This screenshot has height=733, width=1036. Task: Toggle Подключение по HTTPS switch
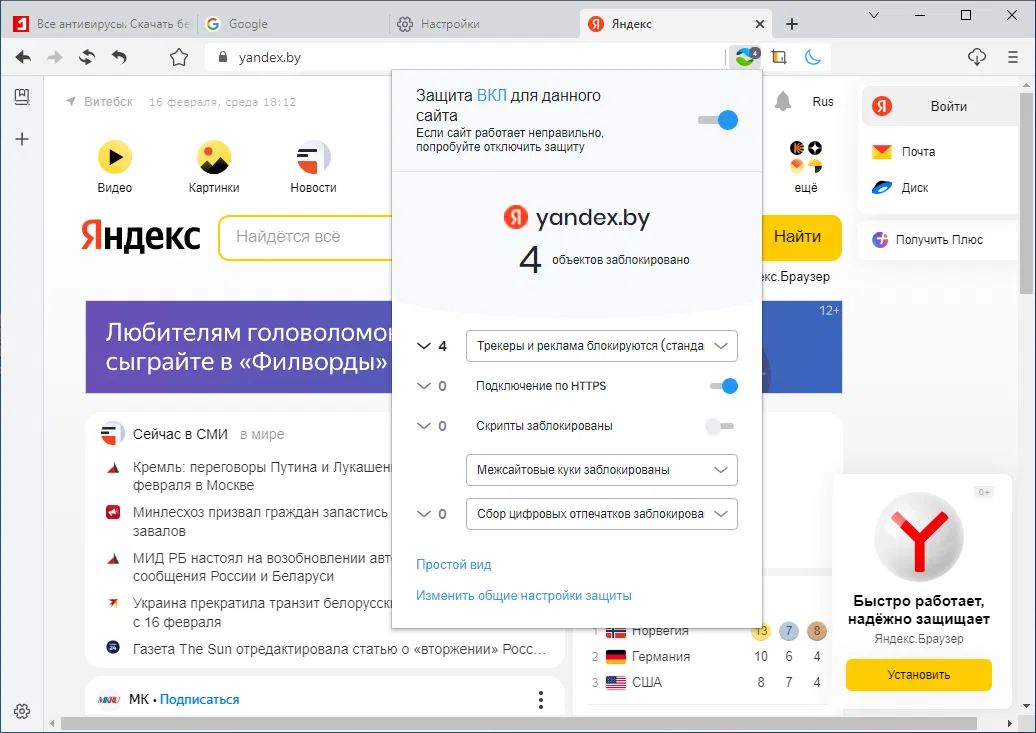(x=723, y=386)
